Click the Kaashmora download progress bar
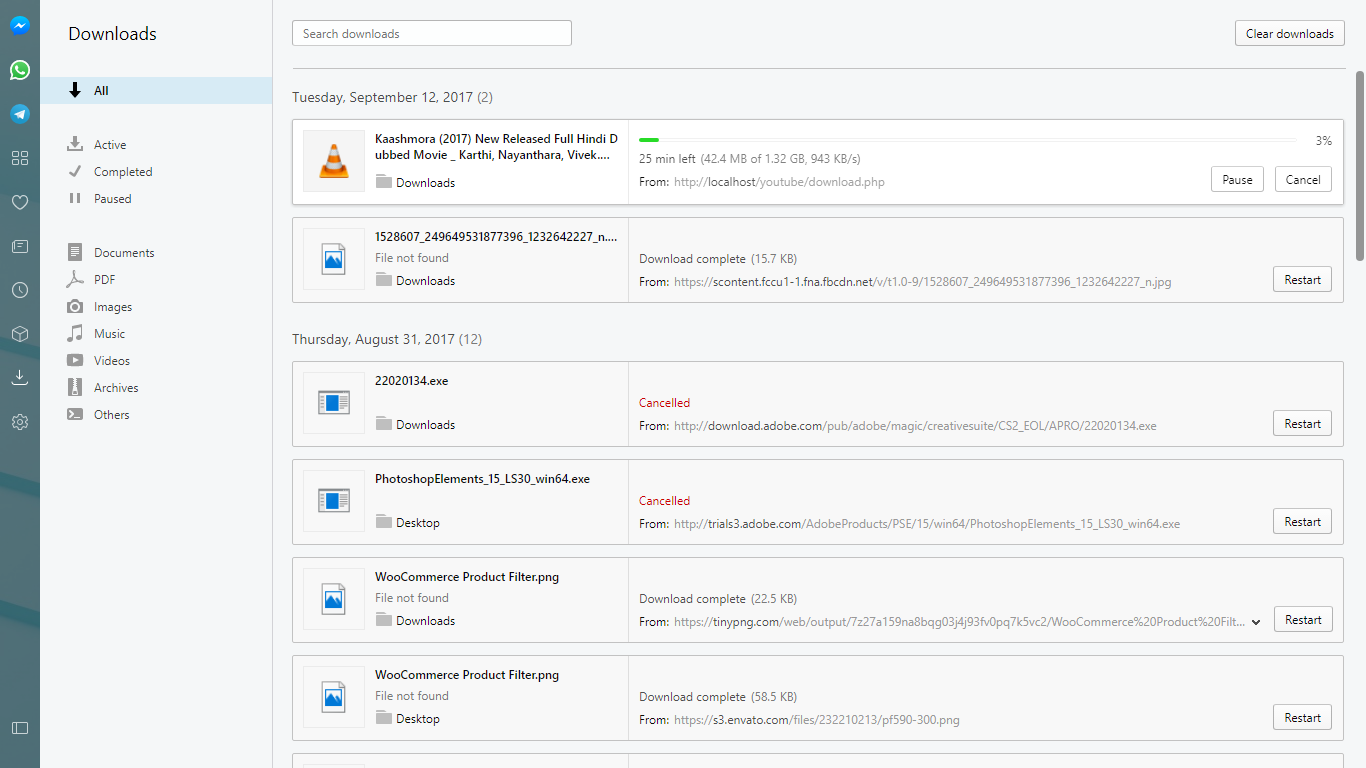 pyautogui.click(x=968, y=141)
